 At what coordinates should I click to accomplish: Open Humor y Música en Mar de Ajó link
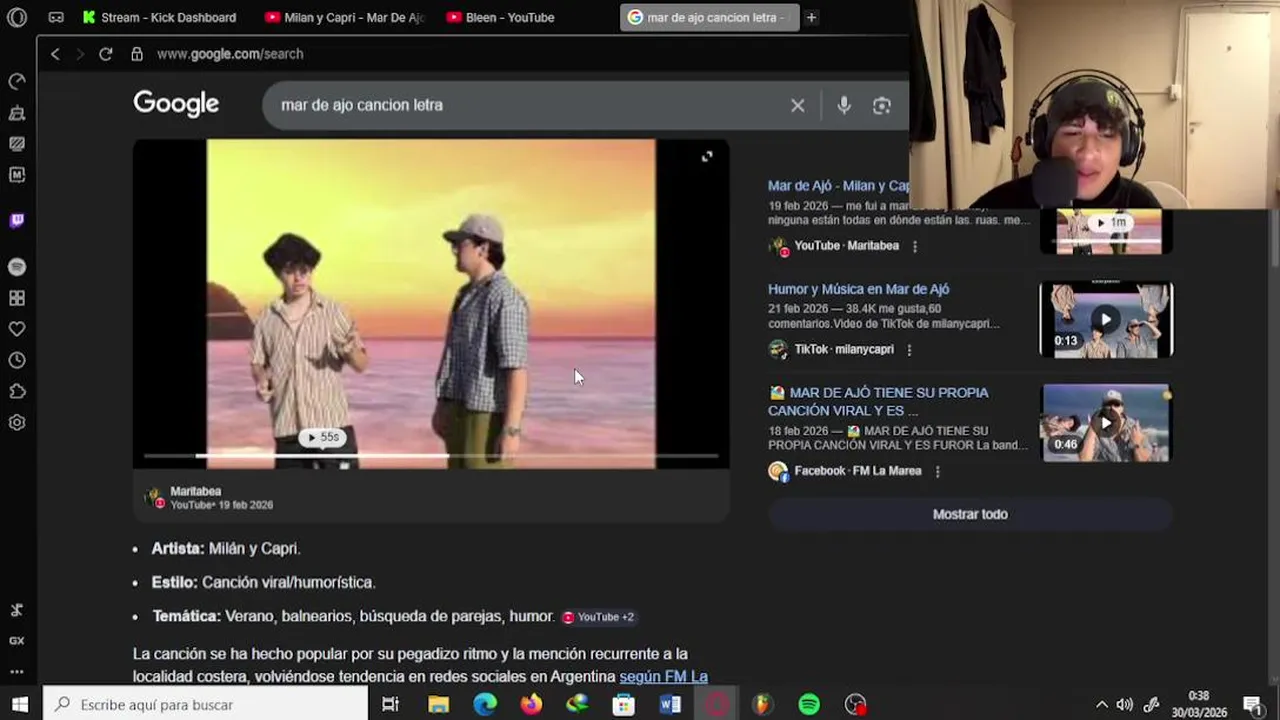tap(858, 289)
